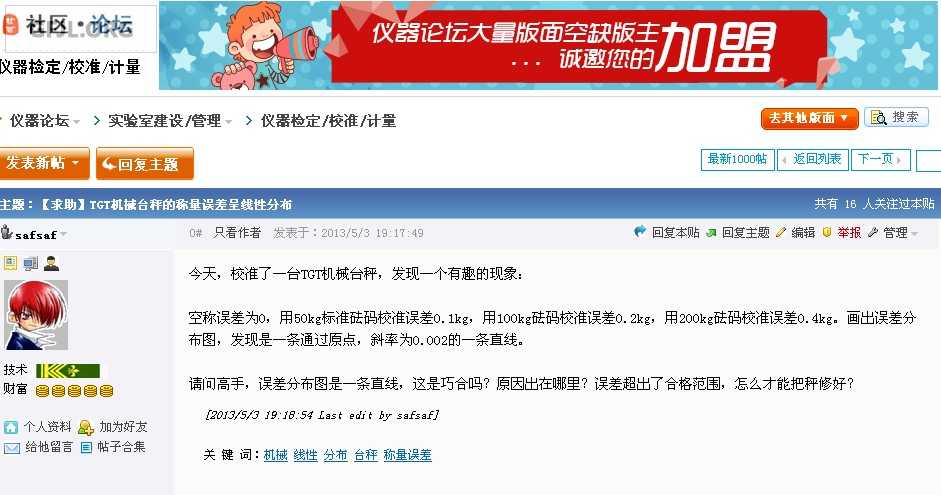Viewport: 941px width, 495px height.
Task: Expand the 发表新帖 dropdown arrow
Action: (x=75, y=163)
